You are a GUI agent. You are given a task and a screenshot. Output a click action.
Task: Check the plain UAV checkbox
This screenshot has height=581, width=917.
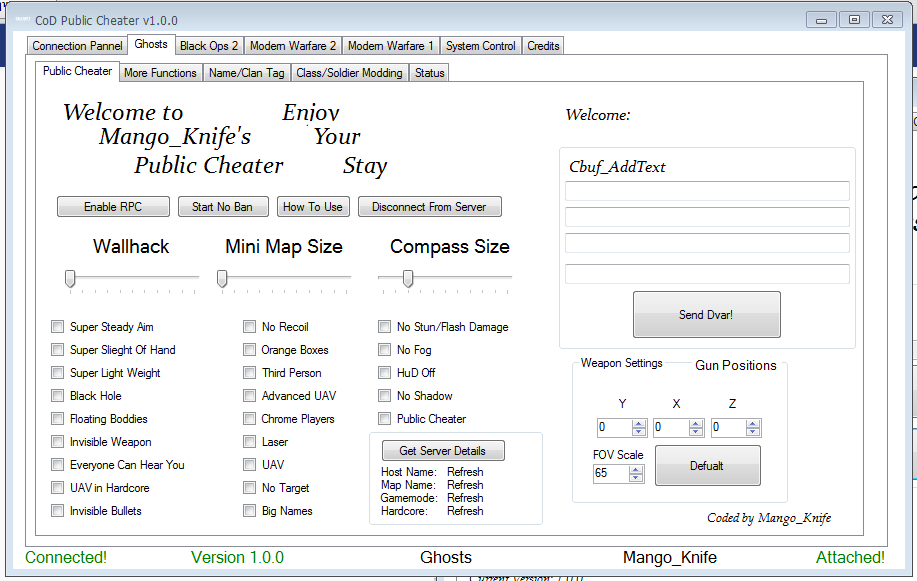pyautogui.click(x=250, y=465)
